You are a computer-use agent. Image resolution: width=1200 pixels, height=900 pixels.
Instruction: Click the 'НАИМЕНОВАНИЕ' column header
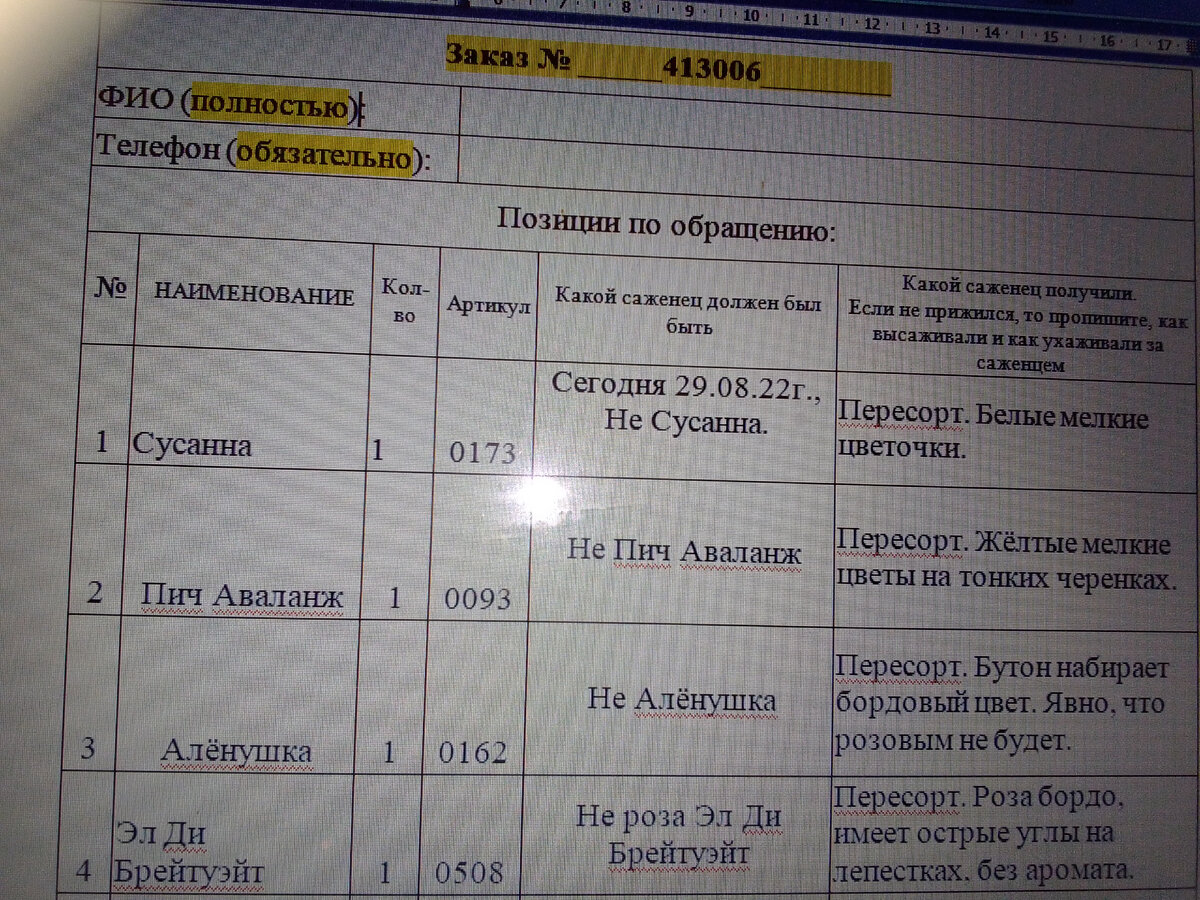tap(253, 295)
